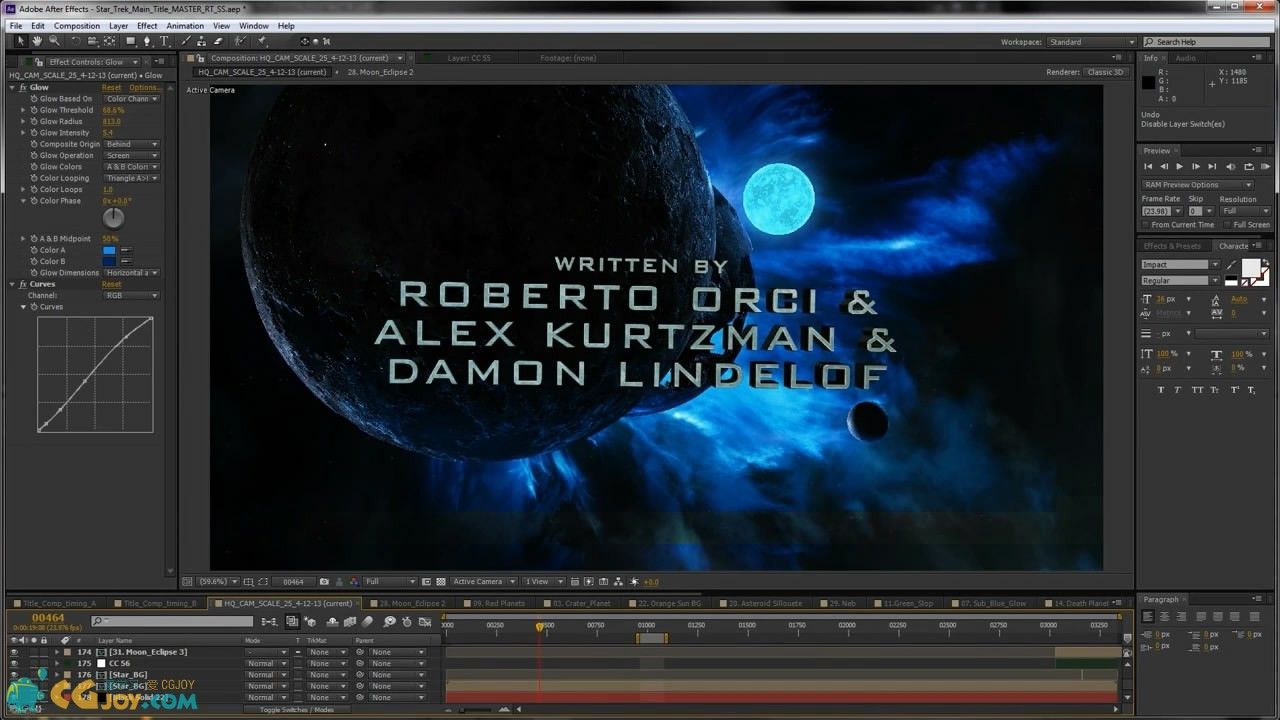Viewport: 1280px width, 720px height.
Task: Enable motion blur for timeline layers
Action: tap(367, 622)
